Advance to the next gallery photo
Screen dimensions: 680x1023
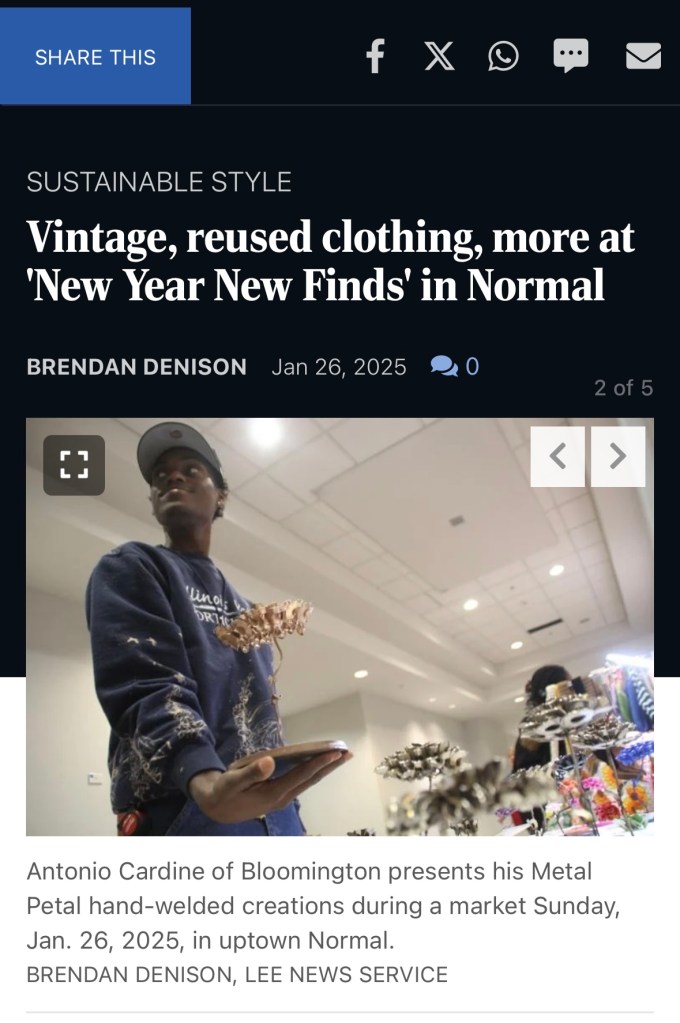pos(618,457)
